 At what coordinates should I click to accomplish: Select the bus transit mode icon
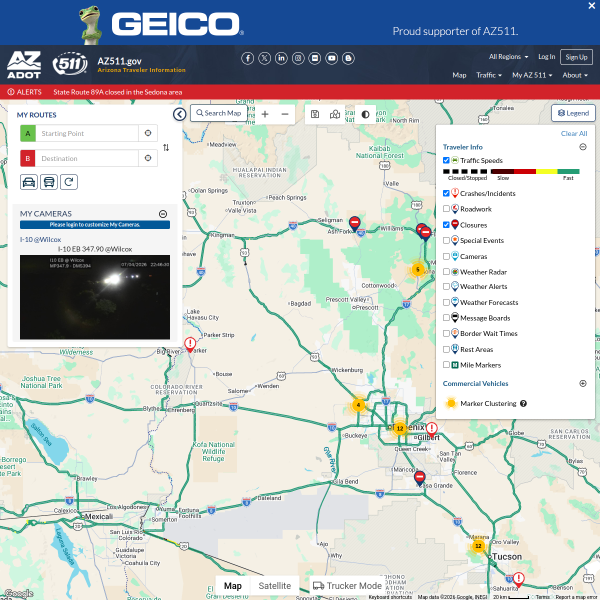tap(49, 182)
